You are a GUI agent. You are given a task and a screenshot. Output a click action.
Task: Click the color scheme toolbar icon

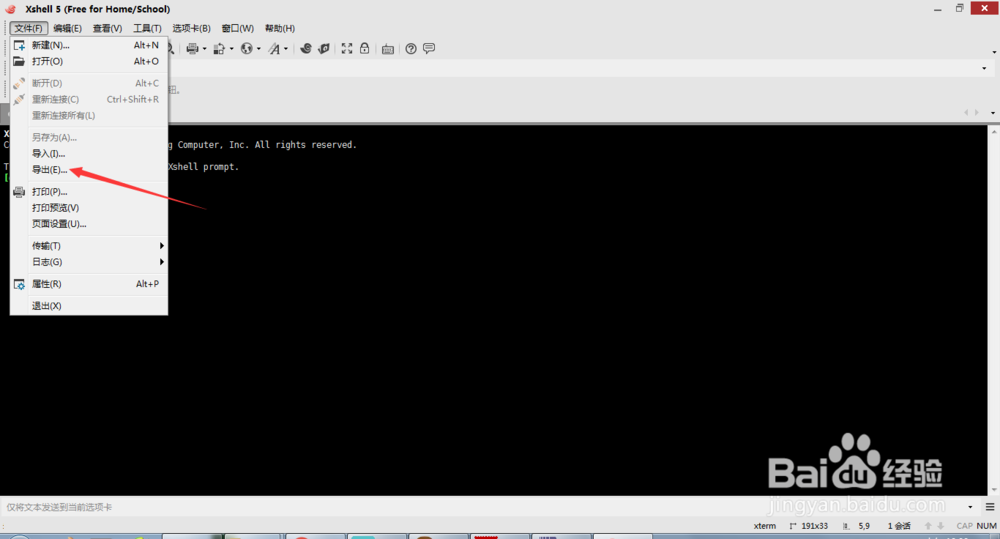219,48
